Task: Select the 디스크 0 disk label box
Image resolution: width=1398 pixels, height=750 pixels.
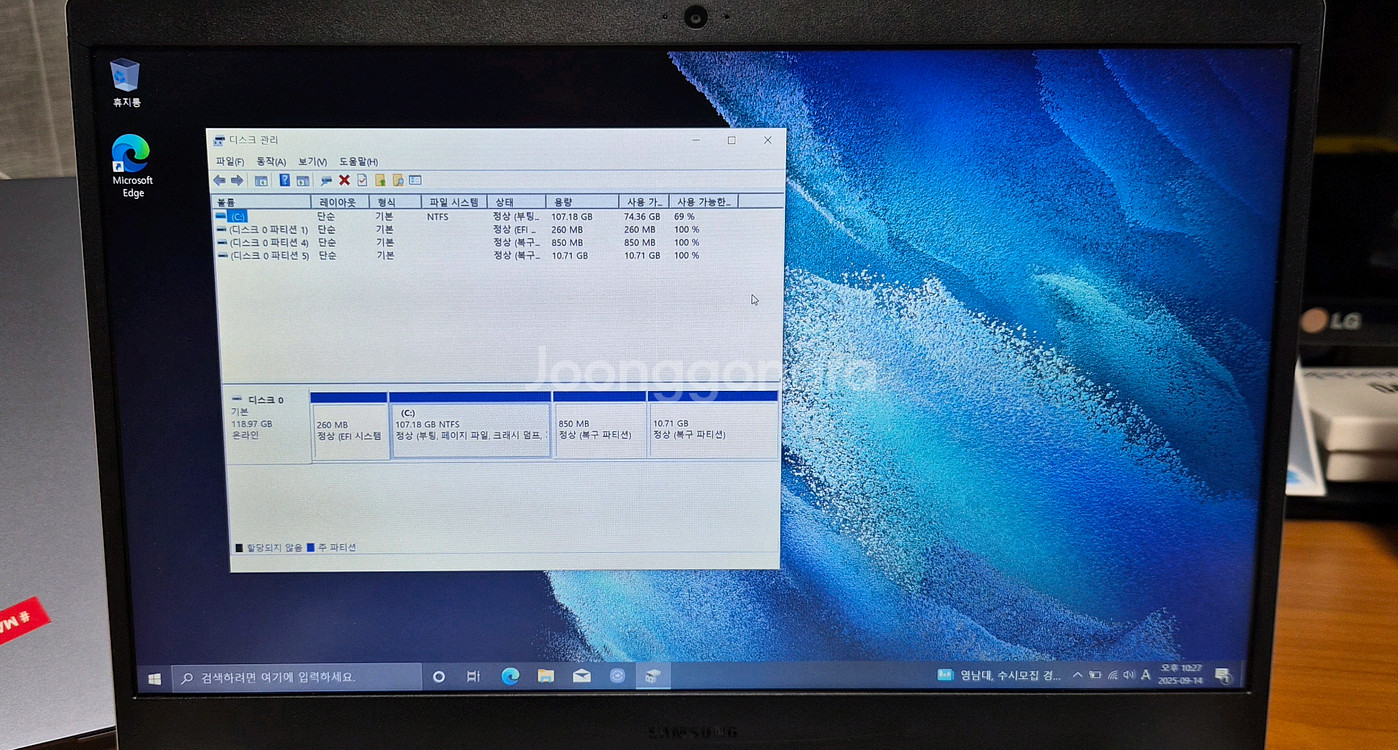Action: point(268,427)
